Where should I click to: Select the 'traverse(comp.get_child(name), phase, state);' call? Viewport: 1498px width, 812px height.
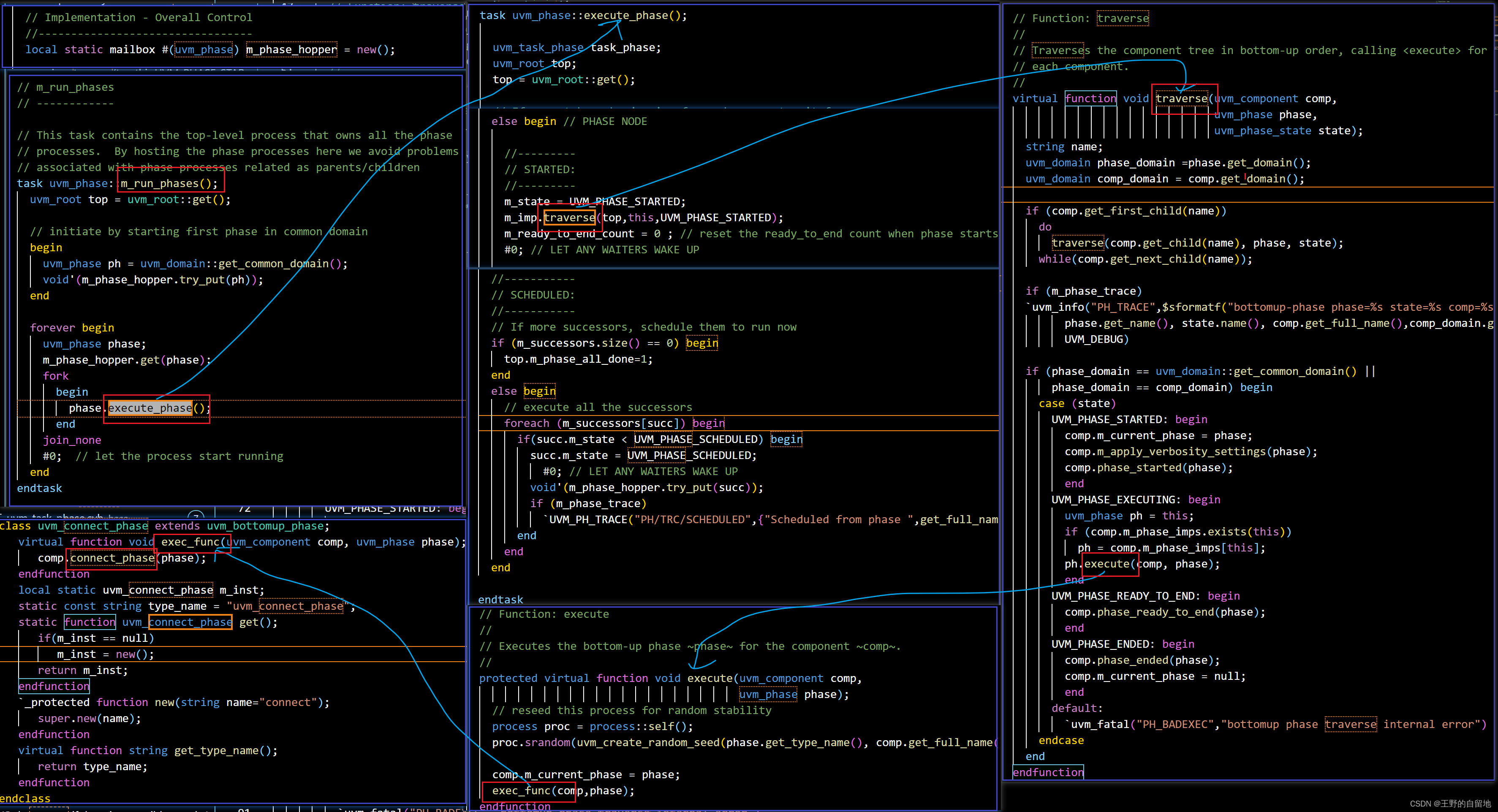[1197, 243]
